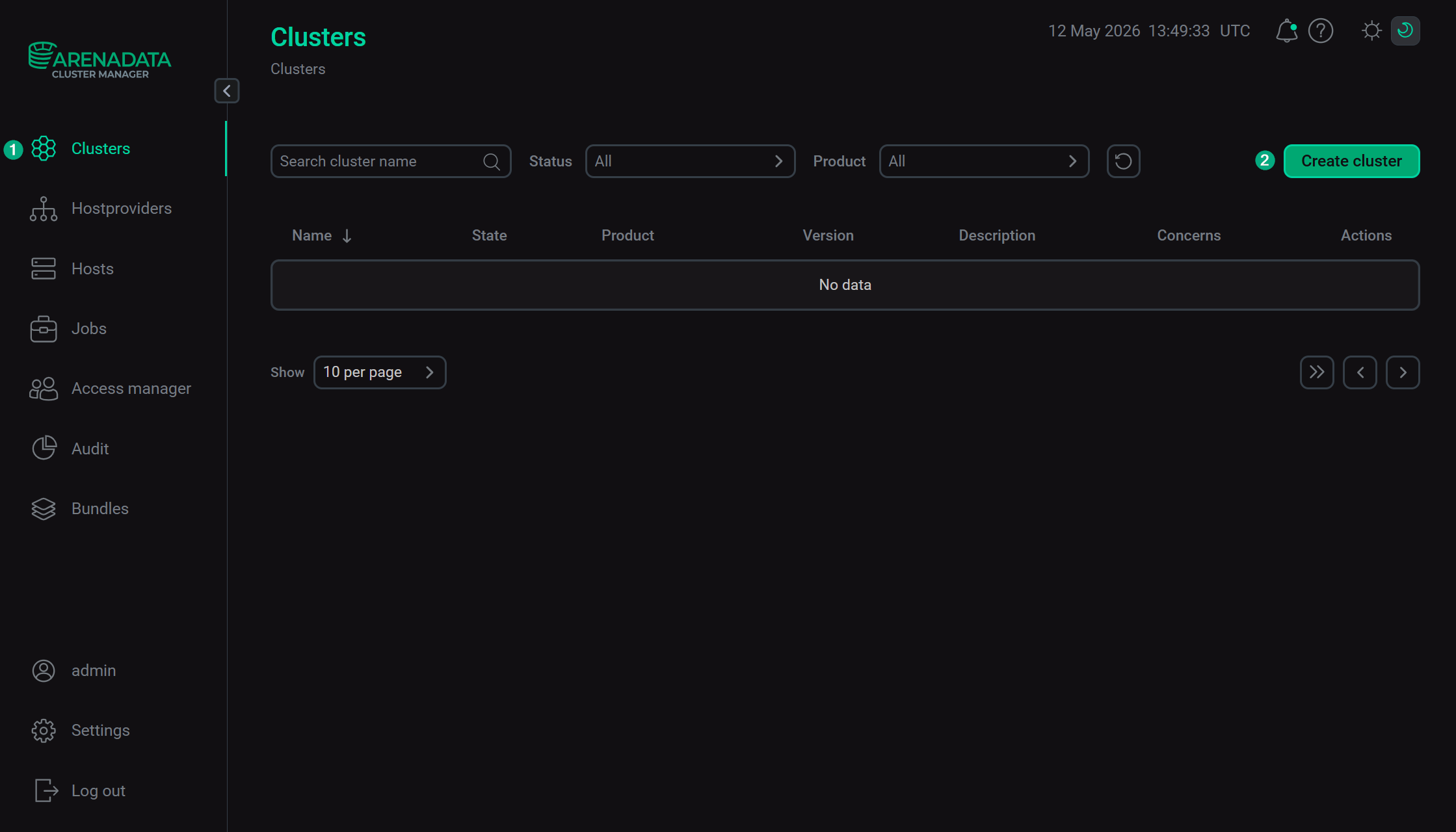Open Access manager

(131, 389)
